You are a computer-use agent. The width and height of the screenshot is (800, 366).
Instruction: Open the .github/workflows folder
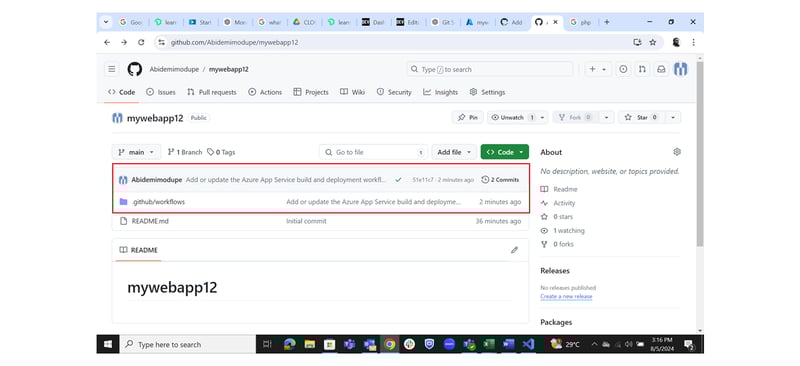coord(158,202)
